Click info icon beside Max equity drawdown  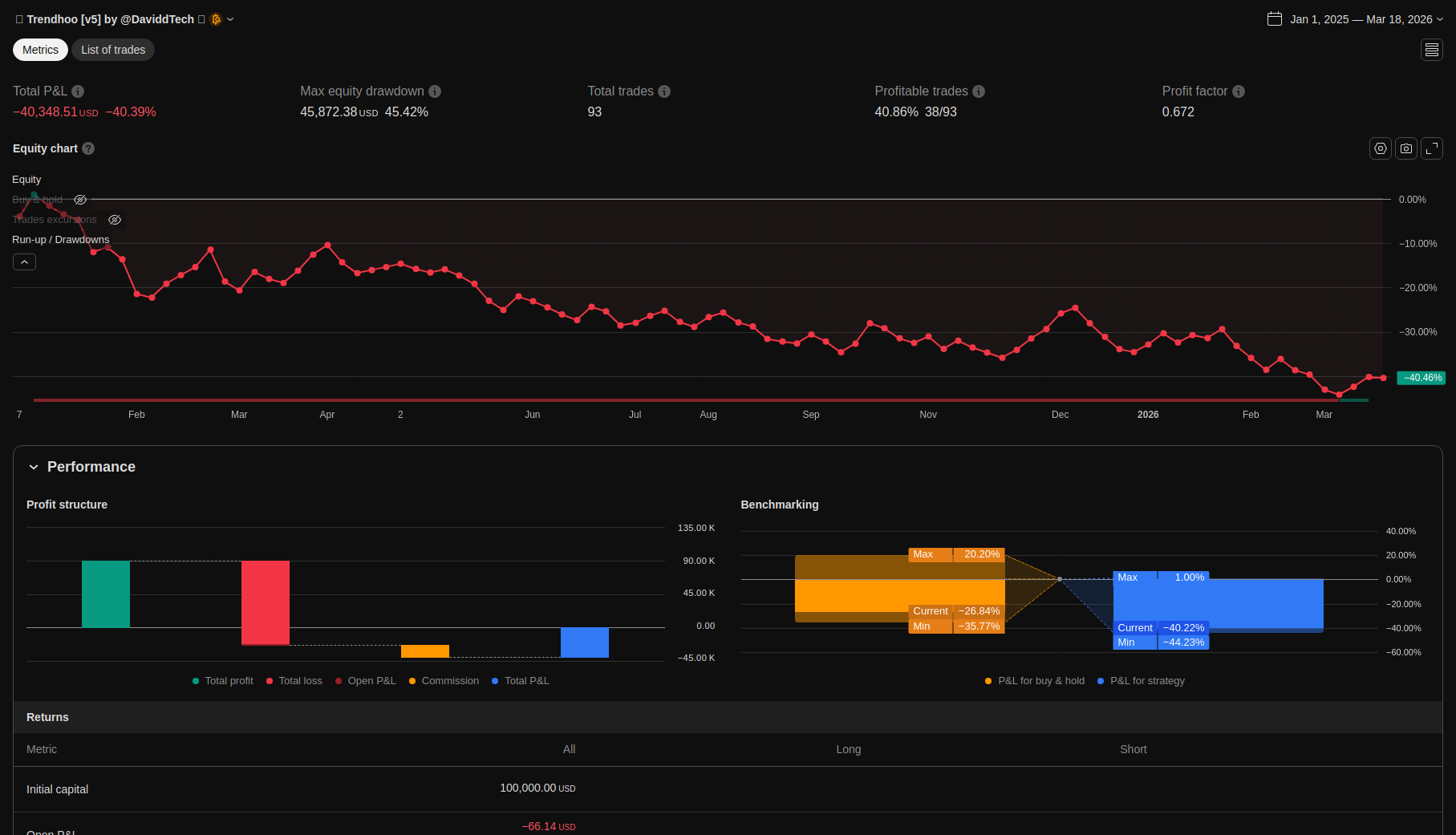(x=435, y=91)
